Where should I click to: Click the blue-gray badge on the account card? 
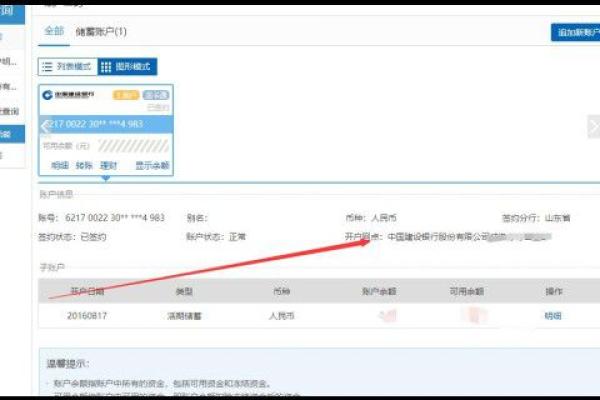[156, 95]
